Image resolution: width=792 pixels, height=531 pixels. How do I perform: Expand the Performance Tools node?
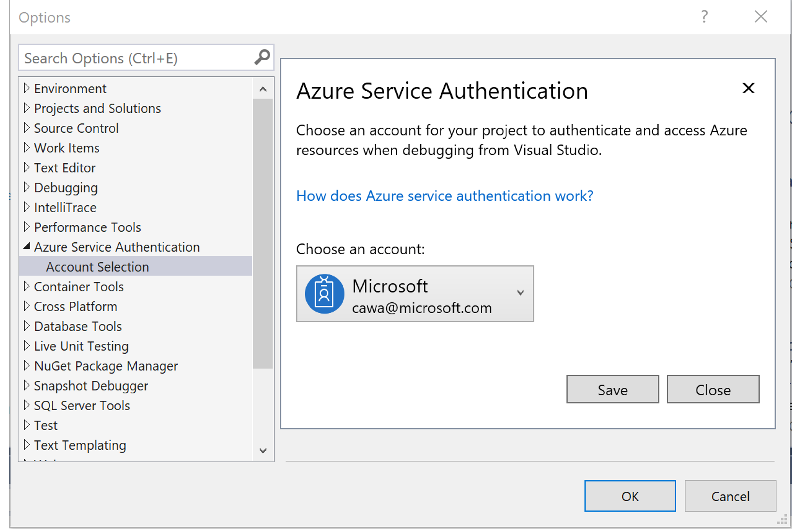27,226
